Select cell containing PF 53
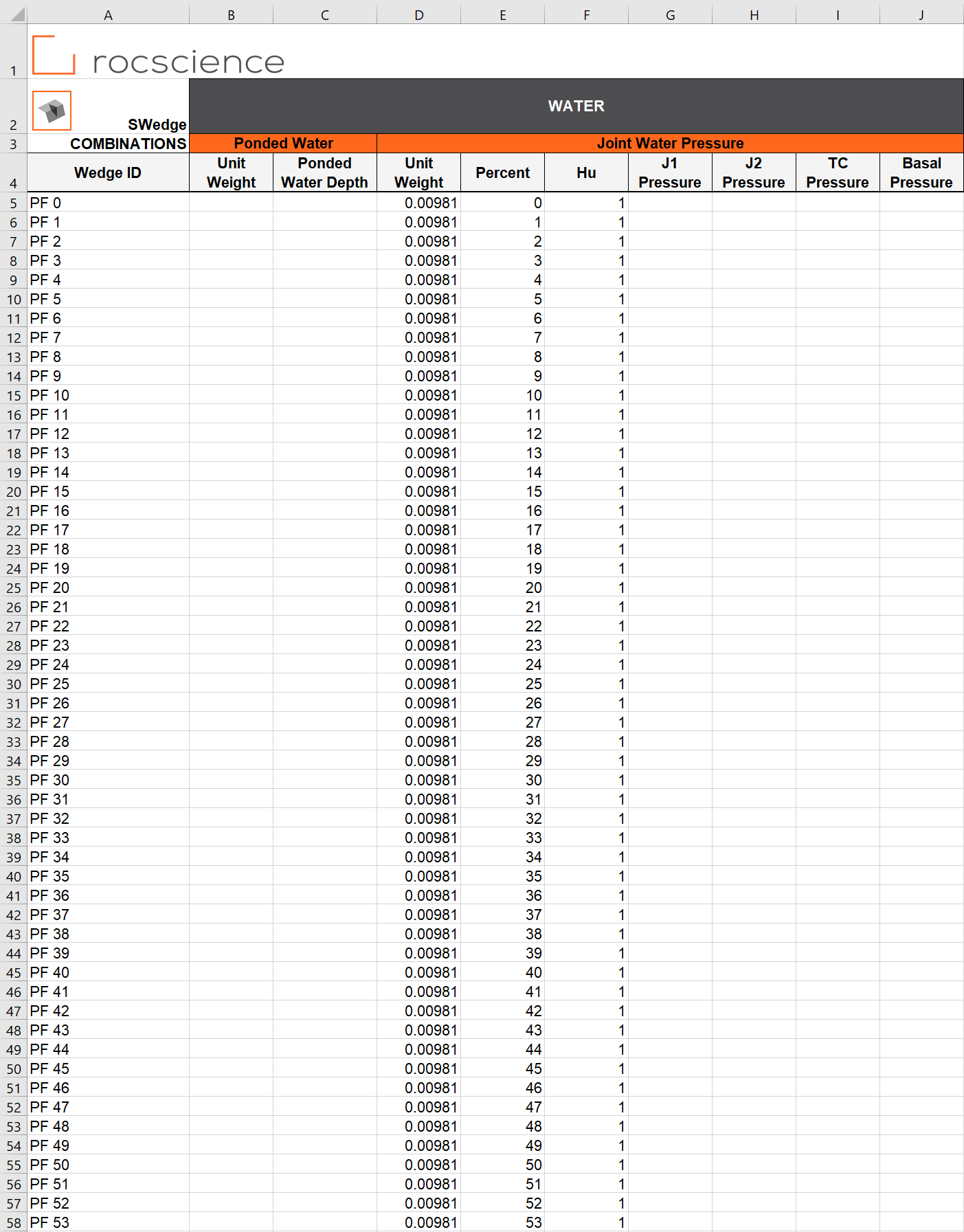 point(108,1222)
